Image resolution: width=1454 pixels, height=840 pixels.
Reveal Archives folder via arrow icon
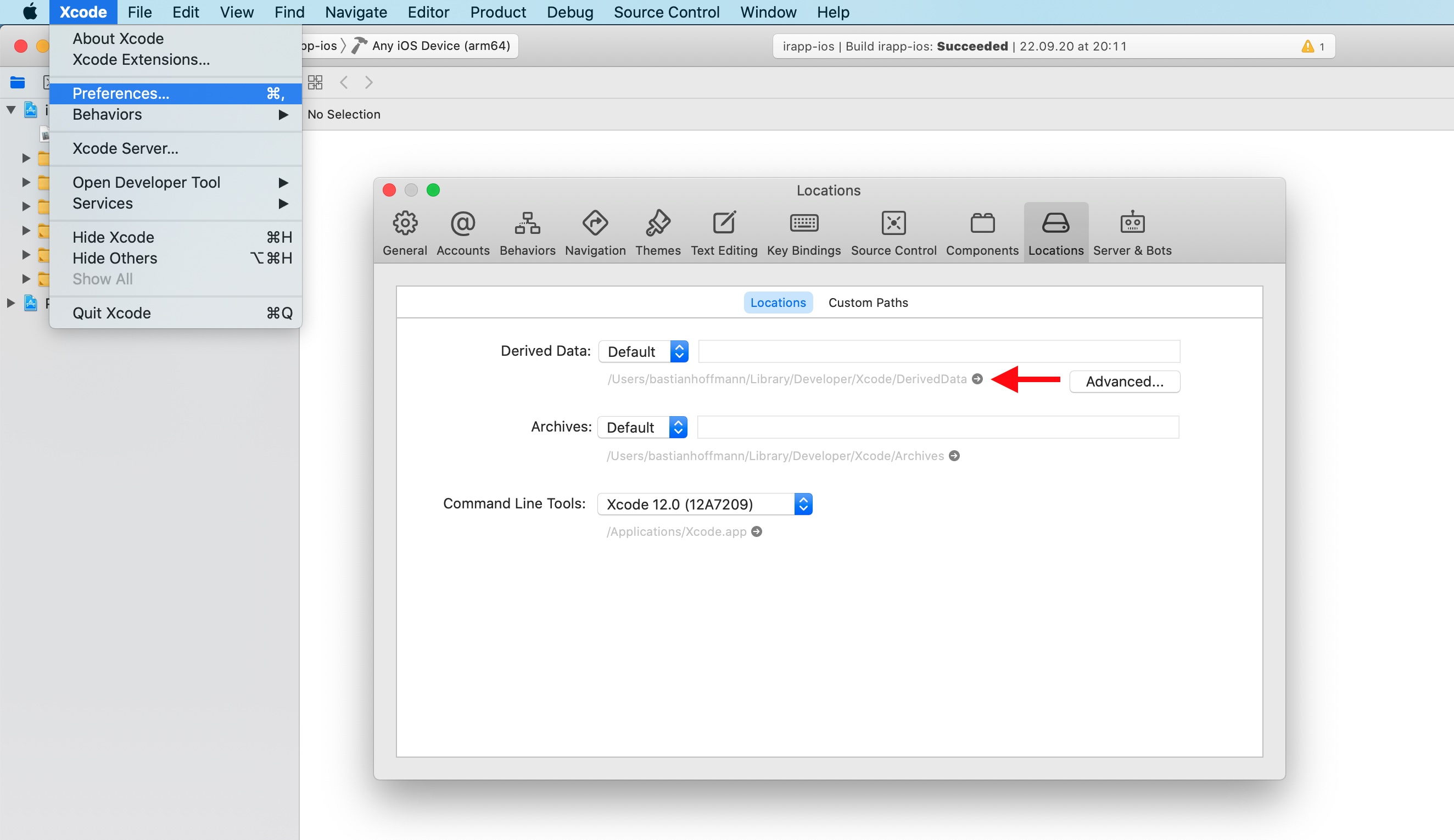coord(955,456)
